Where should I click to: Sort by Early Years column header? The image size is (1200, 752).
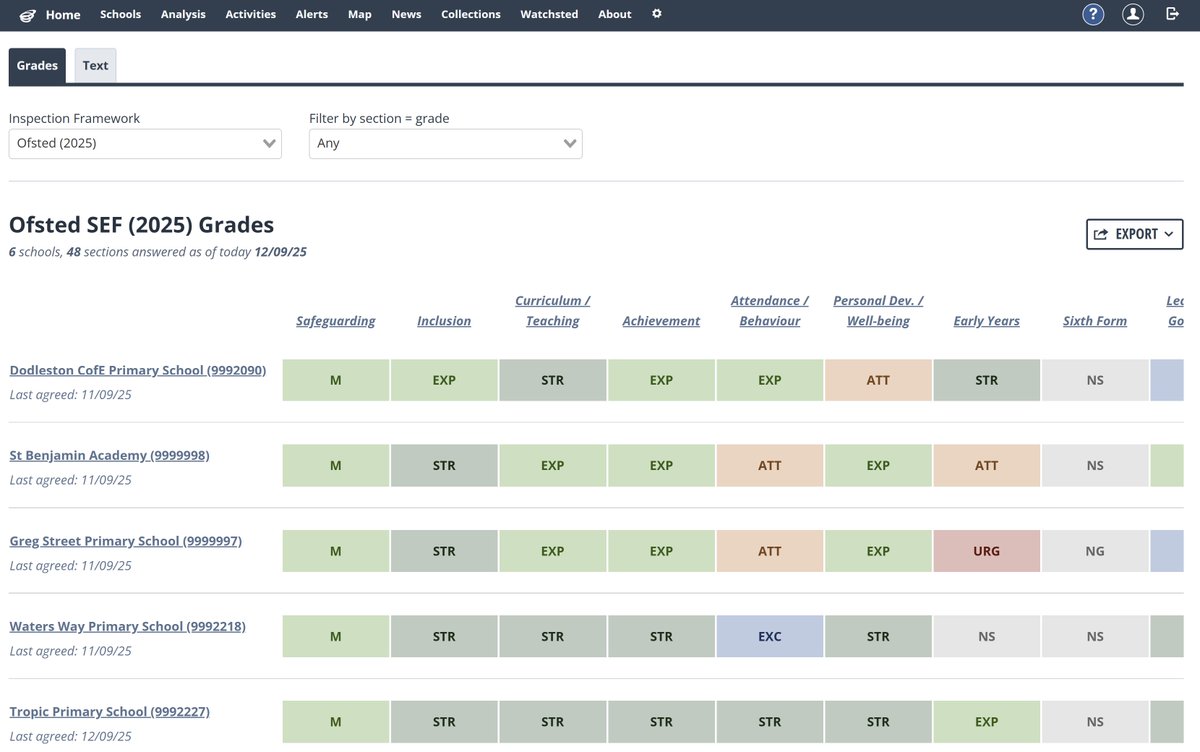pyautogui.click(x=987, y=321)
